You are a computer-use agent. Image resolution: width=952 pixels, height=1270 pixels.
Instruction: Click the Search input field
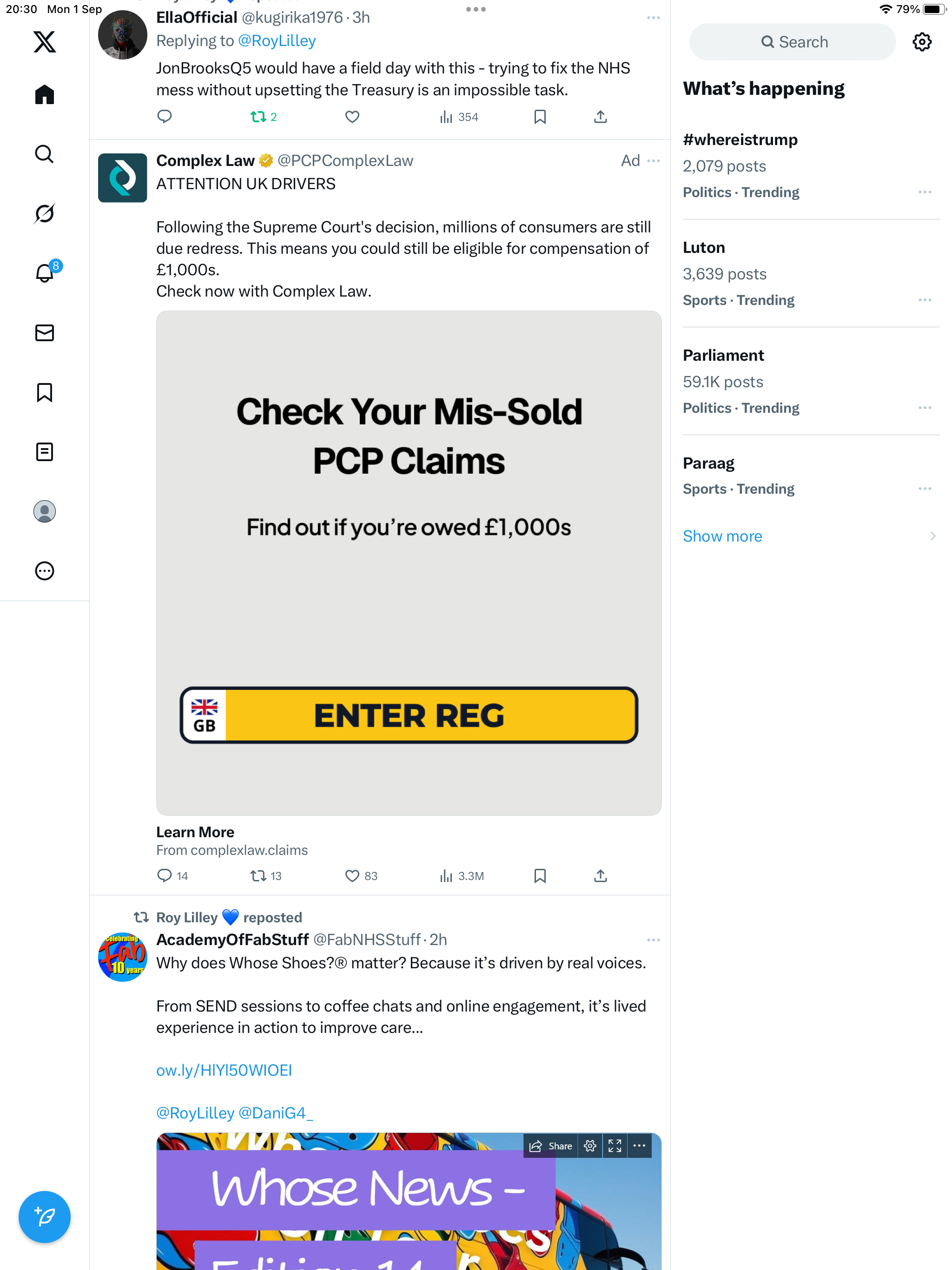(793, 42)
